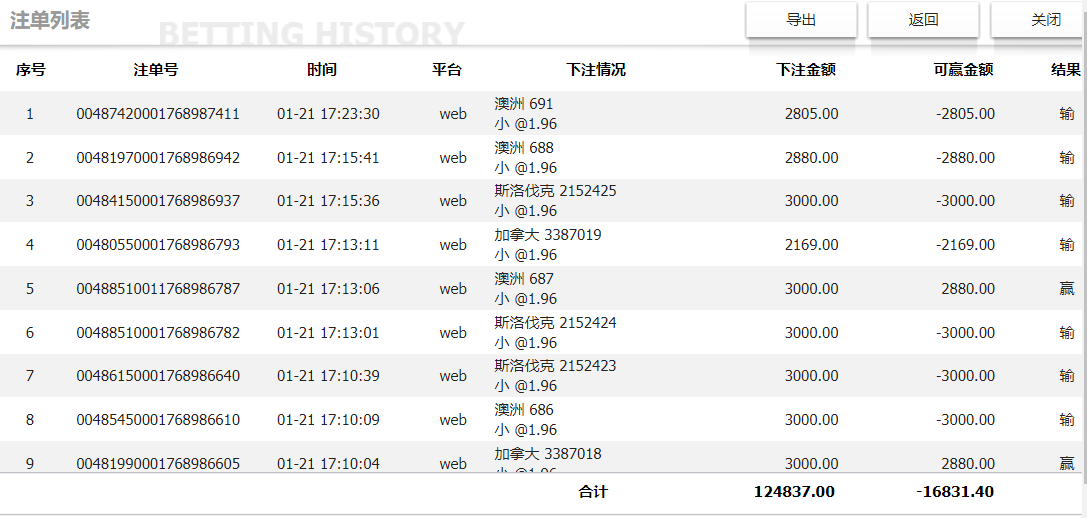Click the 可赢金额 column header
The height and width of the screenshot is (518, 1087).
tap(963, 70)
